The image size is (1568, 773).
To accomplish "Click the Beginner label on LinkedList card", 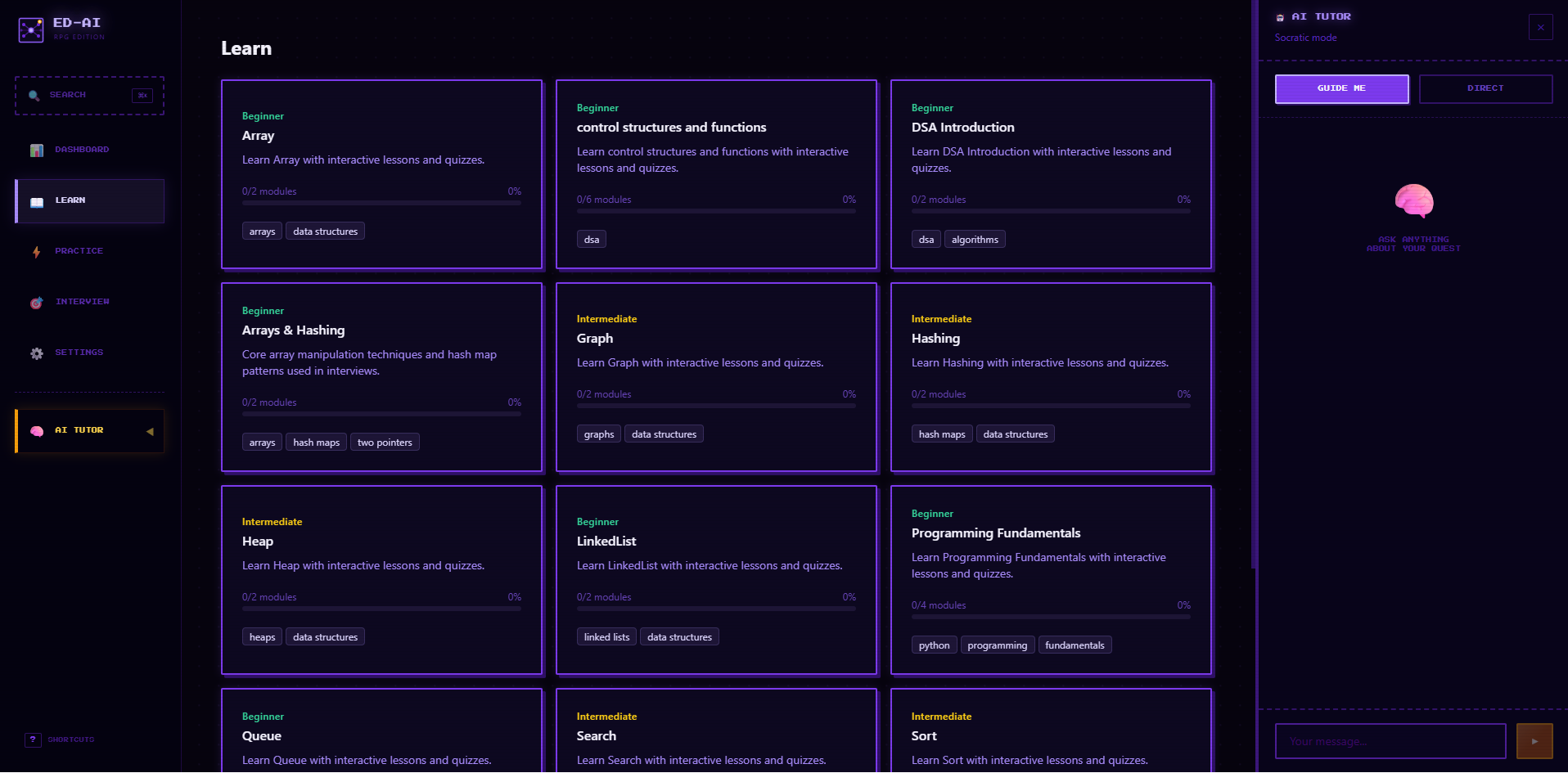I will 597,522.
